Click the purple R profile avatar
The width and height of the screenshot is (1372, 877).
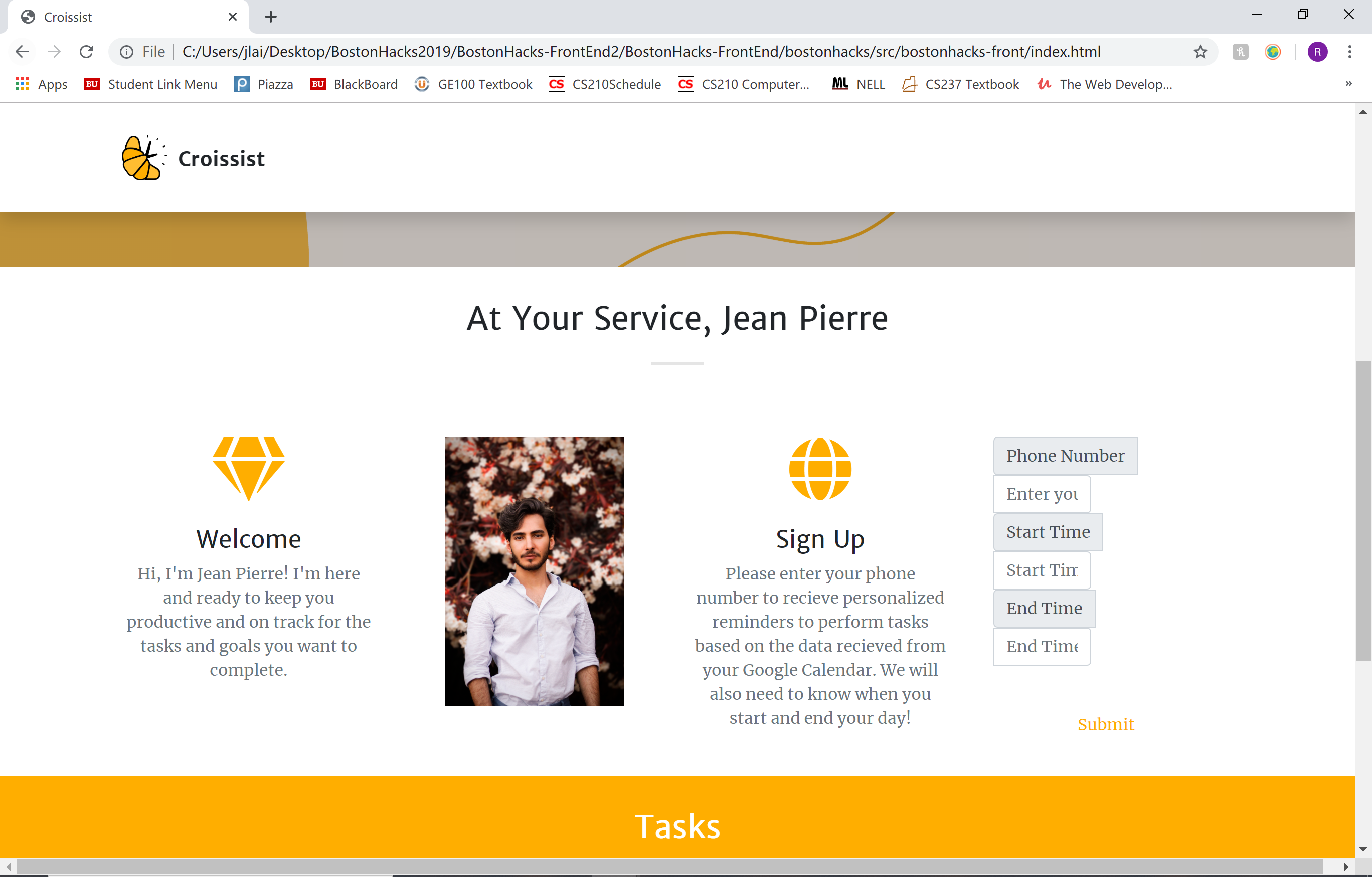(x=1317, y=52)
